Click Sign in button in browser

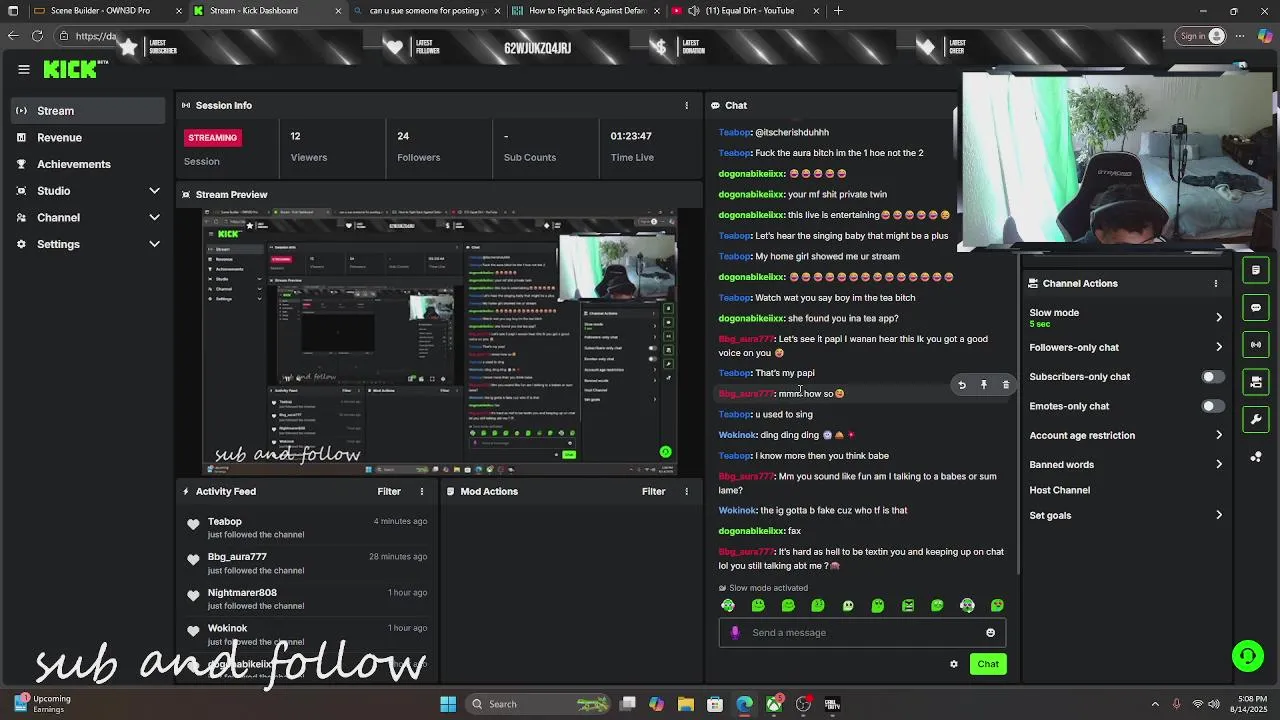(x=1202, y=36)
